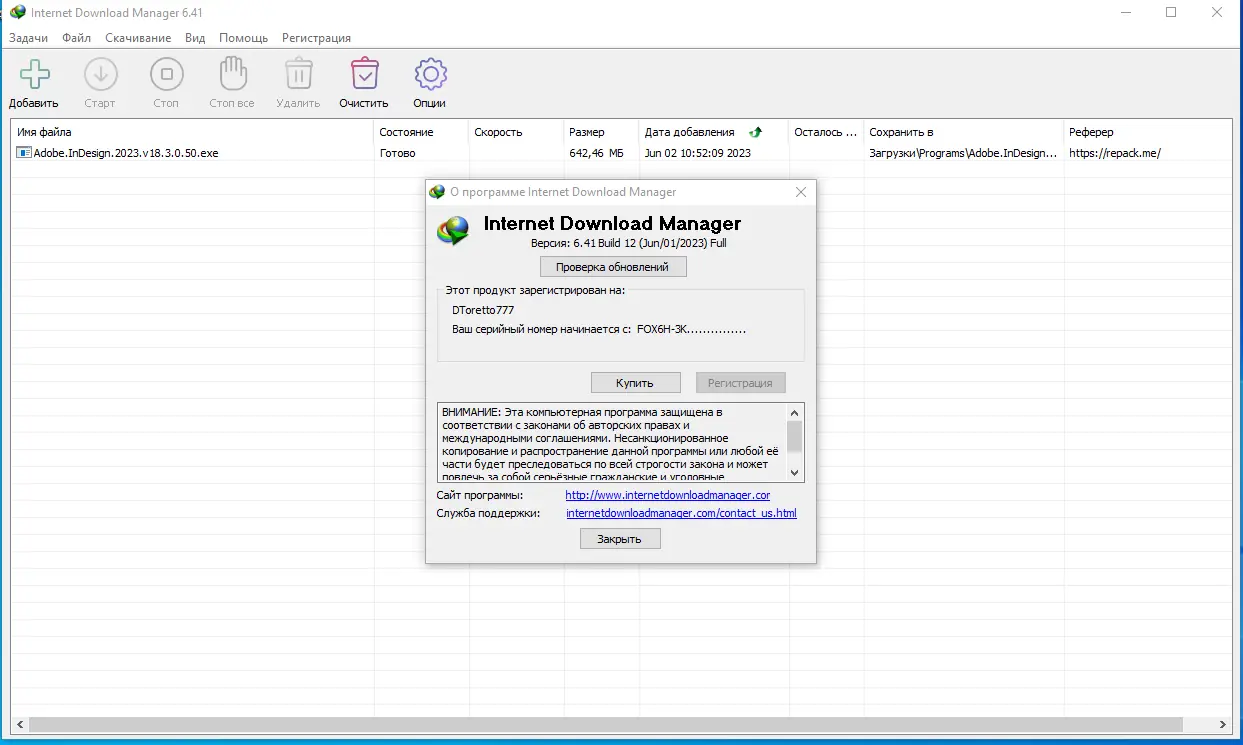Click the DToretto777 registered name
Screen dimensions: 1243x745
(x=483, y=310)
